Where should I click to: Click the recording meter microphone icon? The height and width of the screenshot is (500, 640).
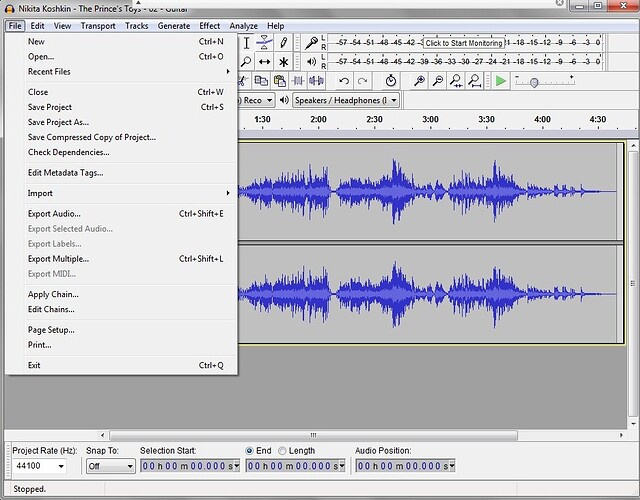311,42
